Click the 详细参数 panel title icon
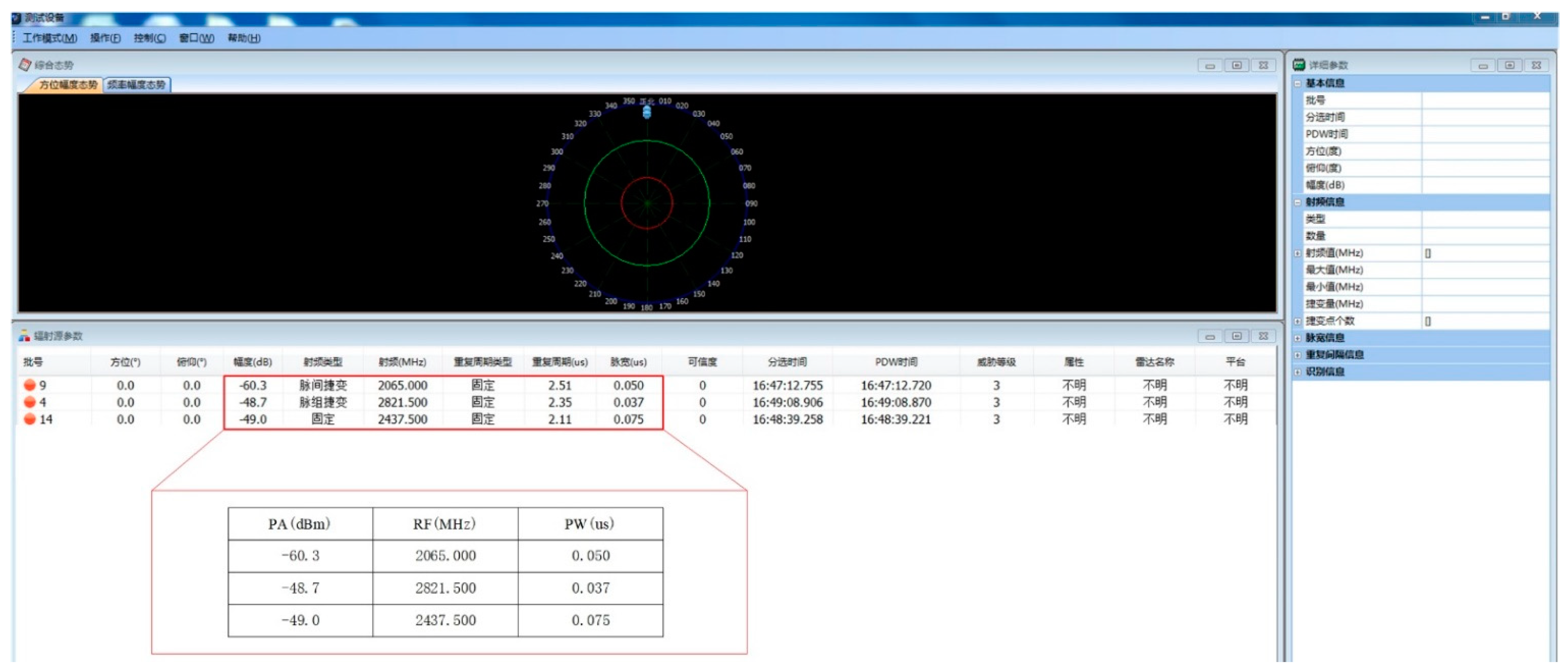 1299,65
